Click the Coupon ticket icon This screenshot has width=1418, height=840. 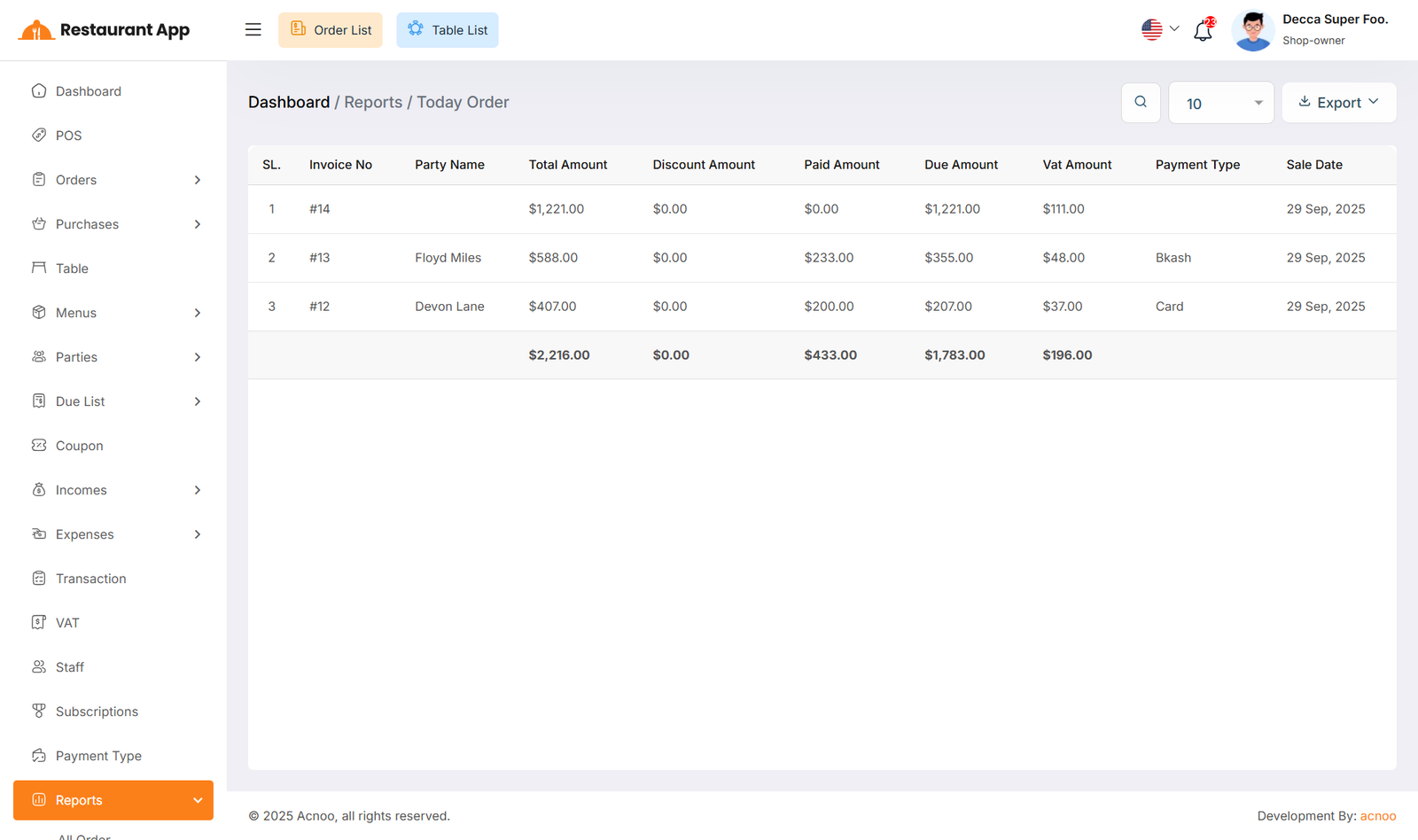(x=39, y=445)
